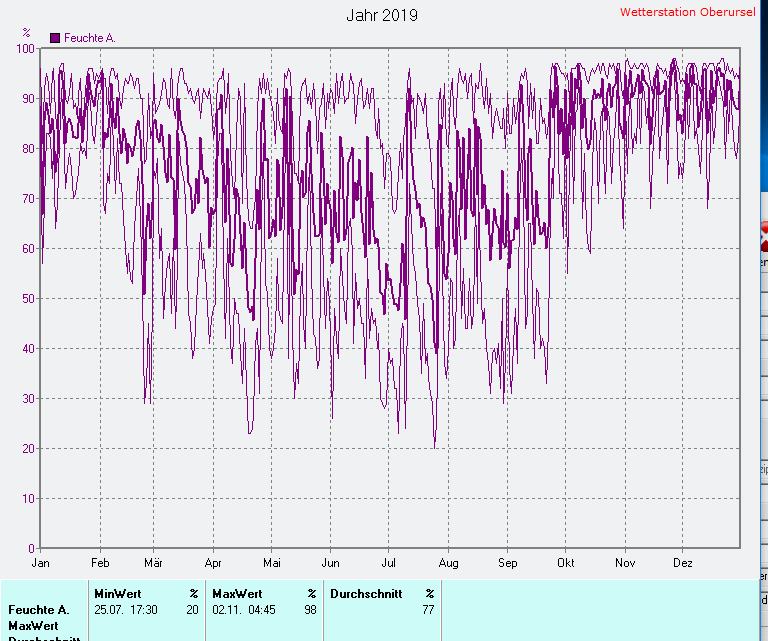
Task: Click the 30 y-axis label
Action: point(28,399)
